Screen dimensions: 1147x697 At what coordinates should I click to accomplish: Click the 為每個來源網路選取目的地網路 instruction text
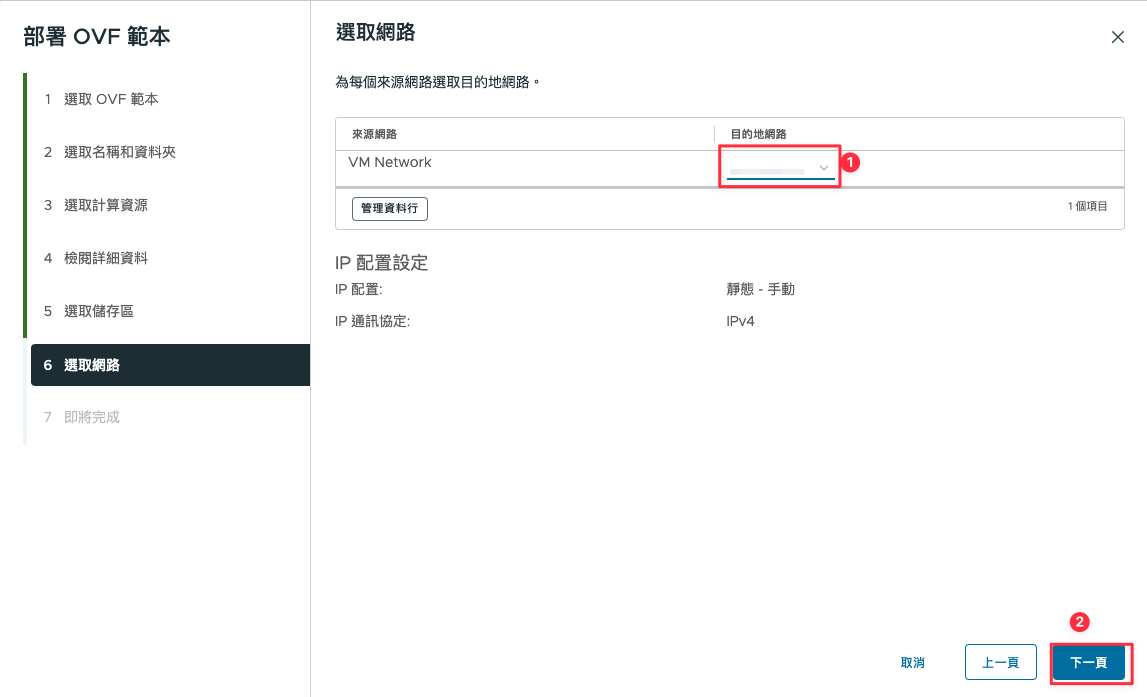pos(437,82)
